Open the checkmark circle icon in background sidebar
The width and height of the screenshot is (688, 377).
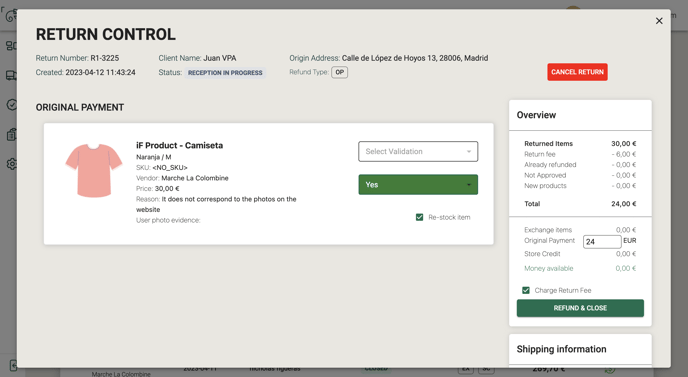tap(11, 104)
